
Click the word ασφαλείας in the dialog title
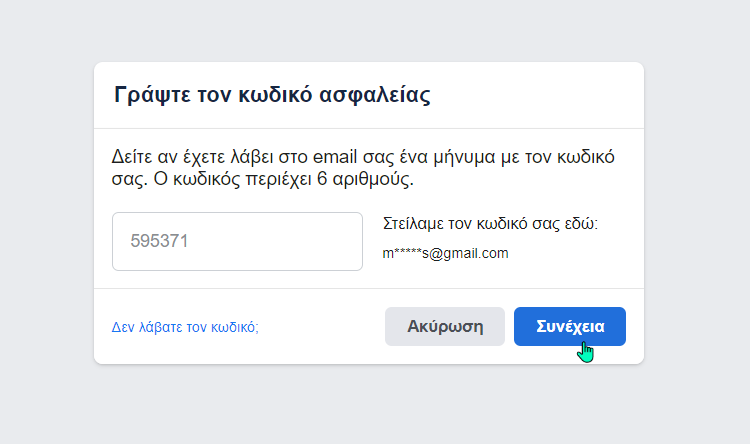(x=375, y=95)
